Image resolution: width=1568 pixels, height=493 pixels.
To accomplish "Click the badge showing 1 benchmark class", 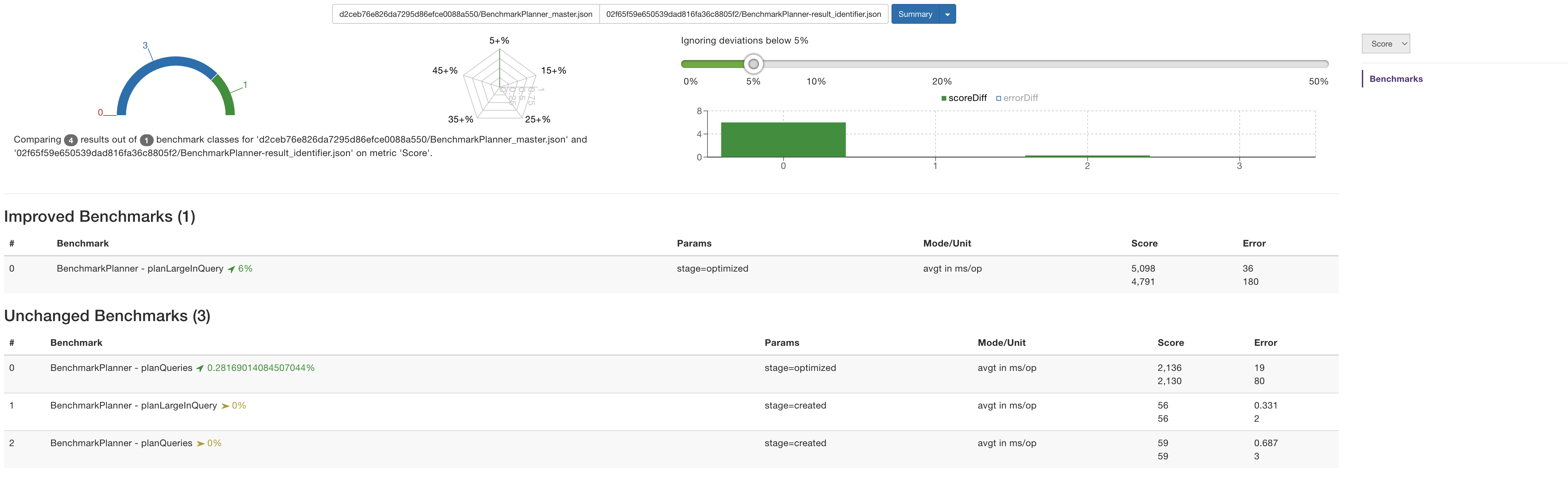I will (x=146, y=140).
